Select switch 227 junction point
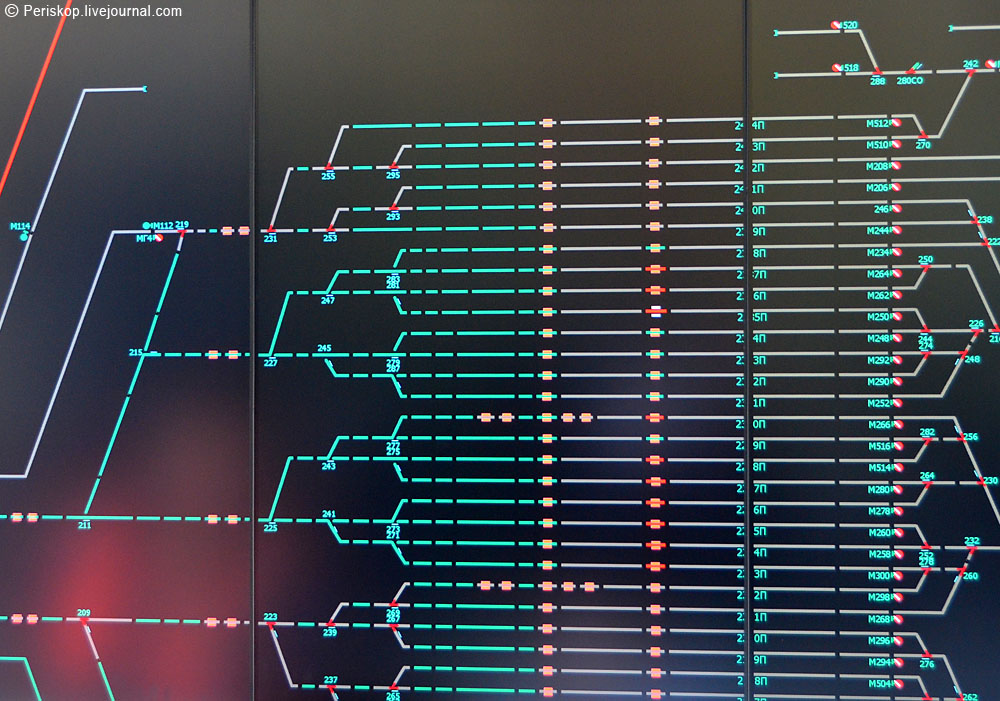Screen dimensions: 1000x701 click(271, 354)
